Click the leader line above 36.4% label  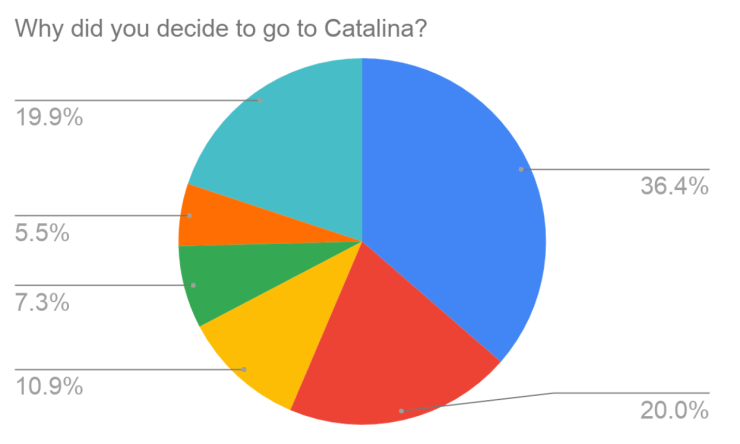pos(620,169)
